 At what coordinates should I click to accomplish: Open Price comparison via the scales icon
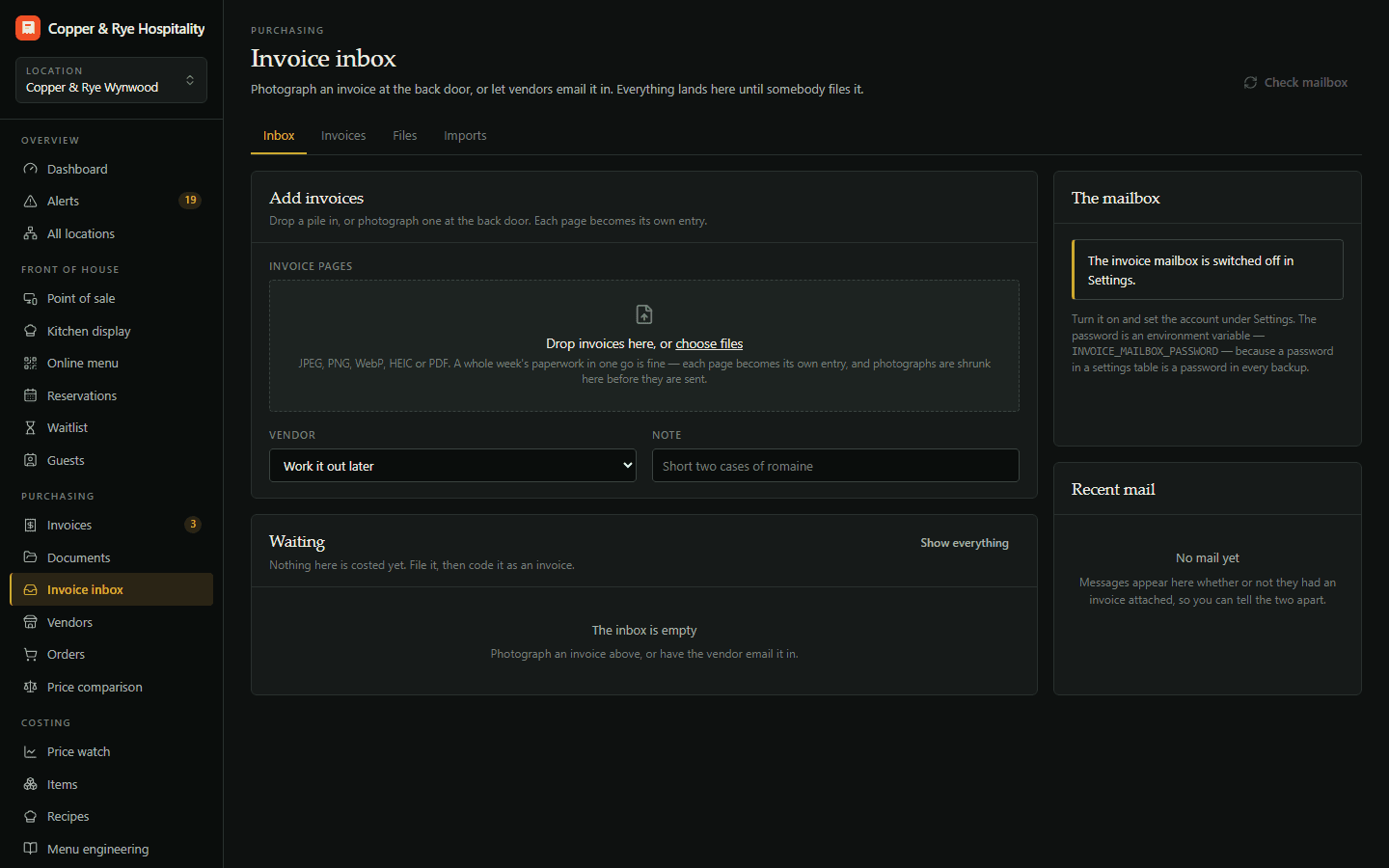click(30, 687)
